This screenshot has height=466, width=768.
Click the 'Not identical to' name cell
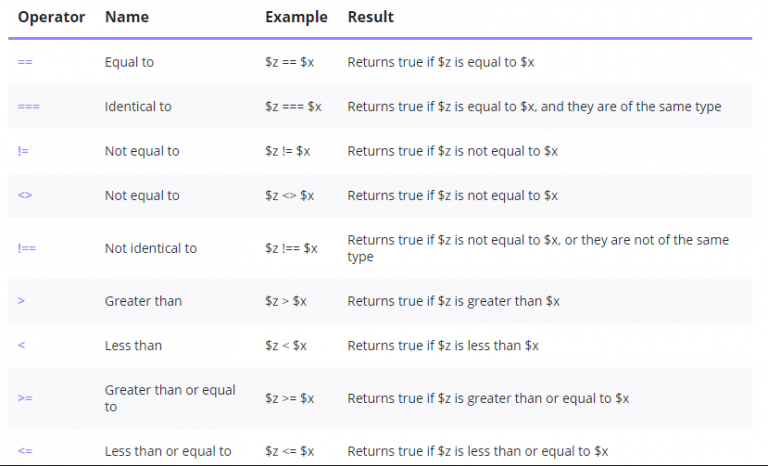tap(151, 248)
